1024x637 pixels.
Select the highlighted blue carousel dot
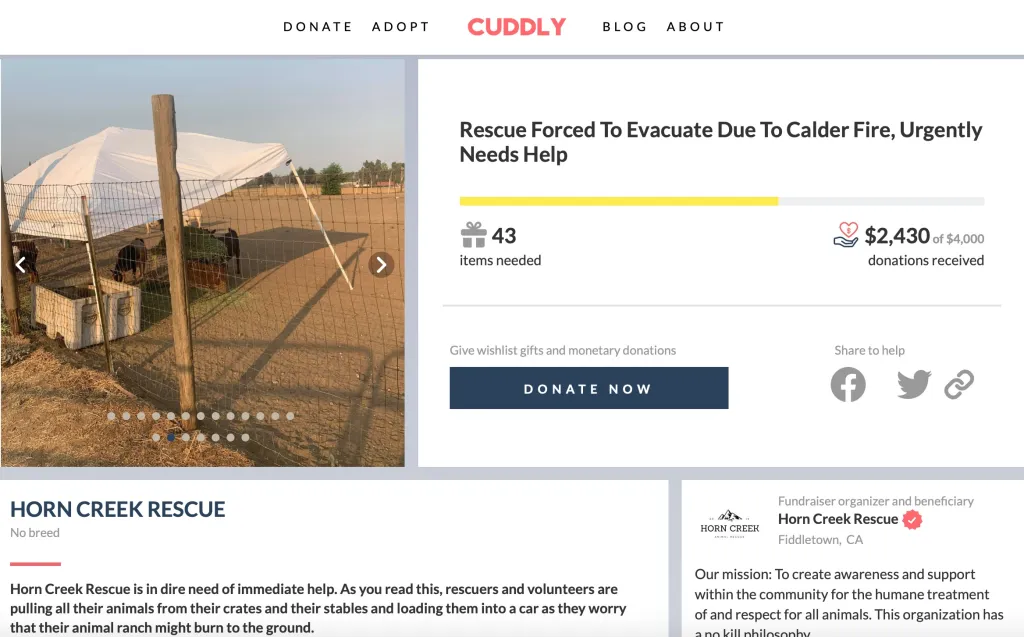click(171, 437)
